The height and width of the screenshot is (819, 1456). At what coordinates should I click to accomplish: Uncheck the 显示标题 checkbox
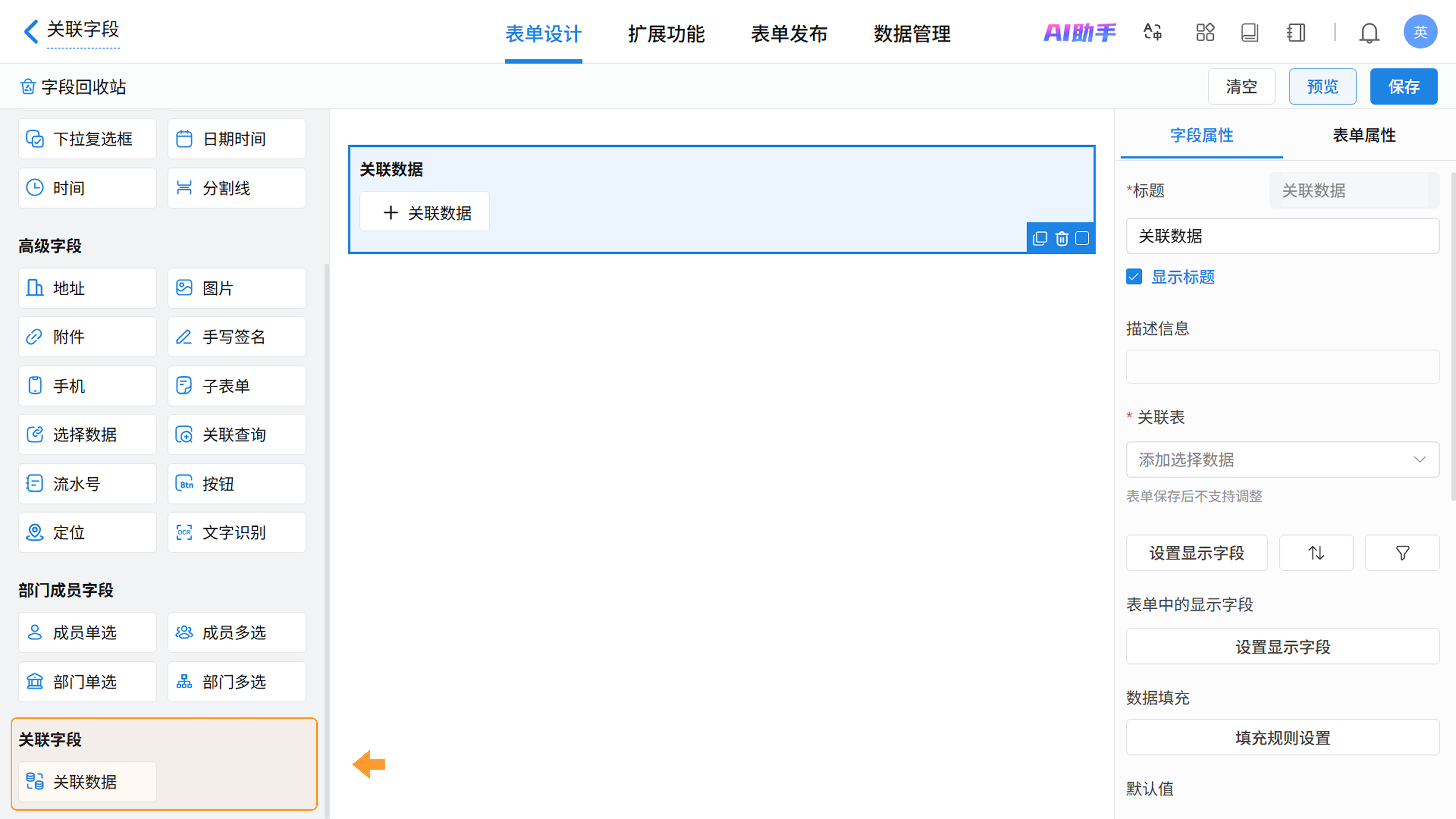click(1134, 277)
